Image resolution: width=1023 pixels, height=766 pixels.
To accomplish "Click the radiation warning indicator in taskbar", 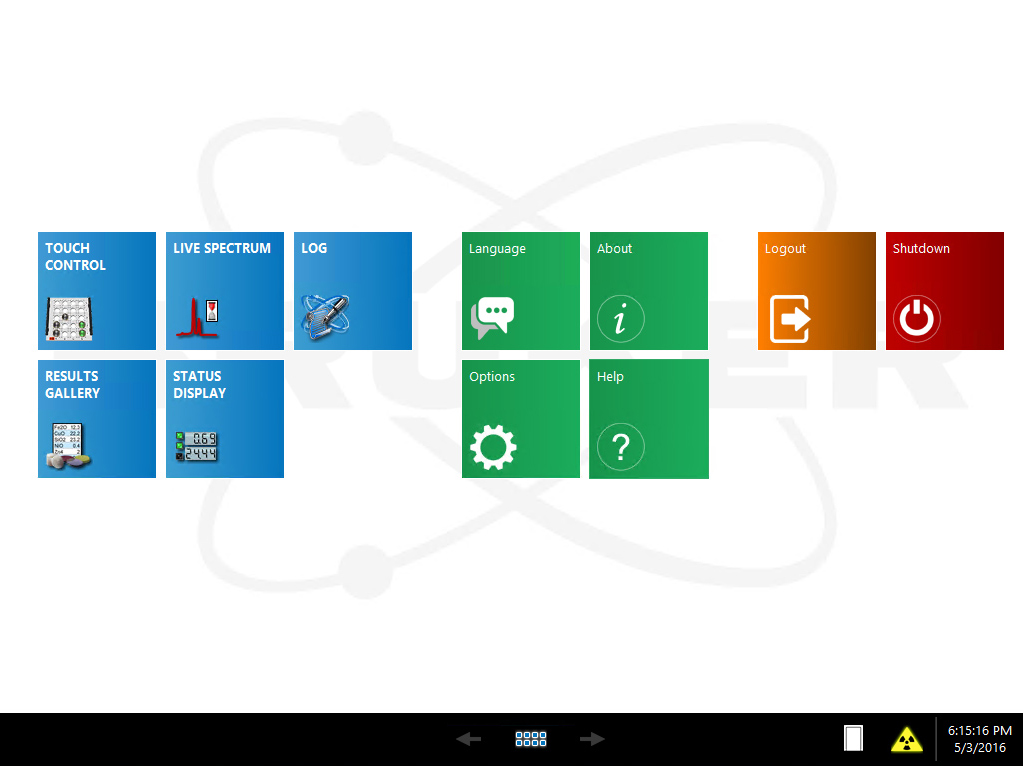I will tap(907, 739).
